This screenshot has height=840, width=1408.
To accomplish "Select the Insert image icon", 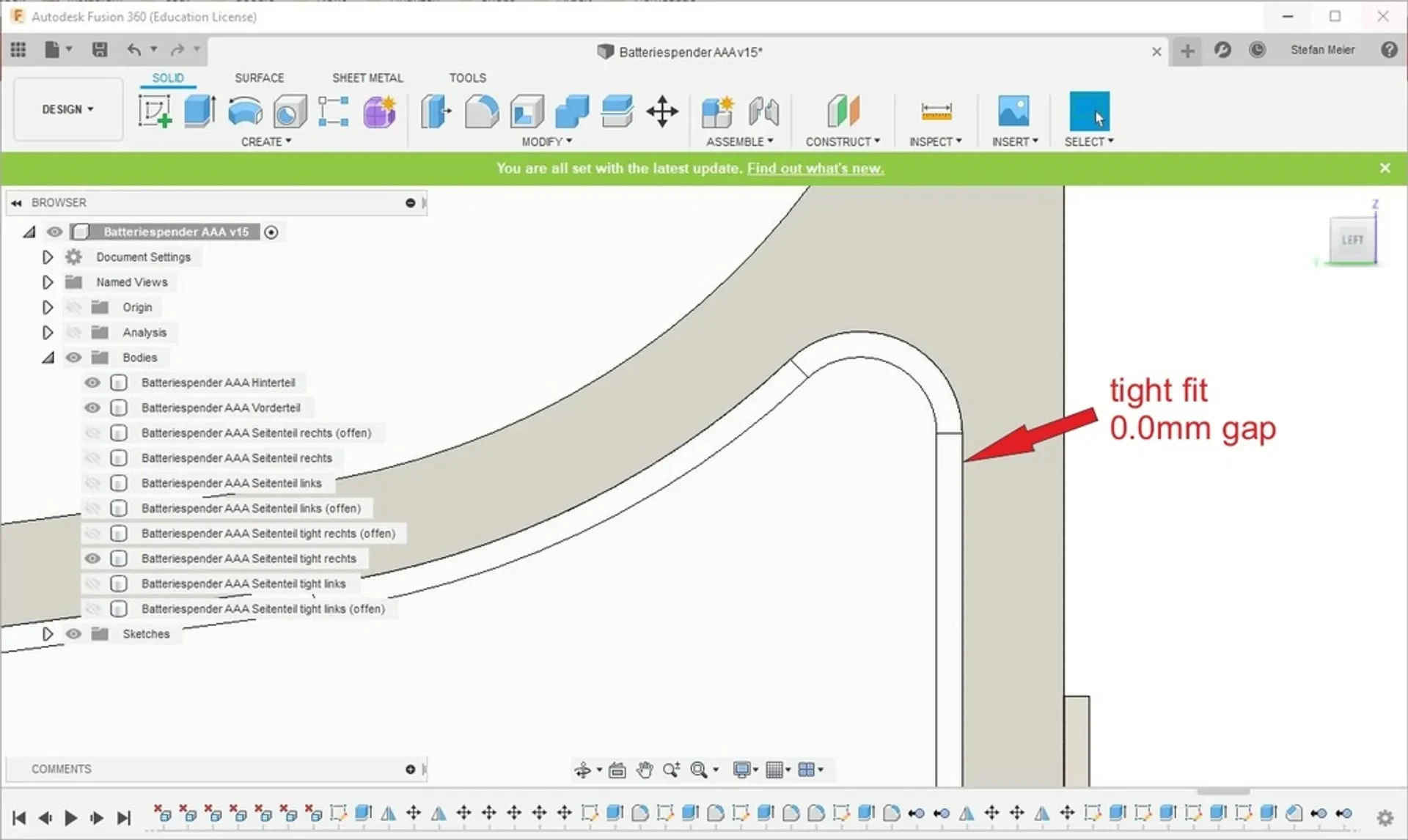I will [1014, 111].
